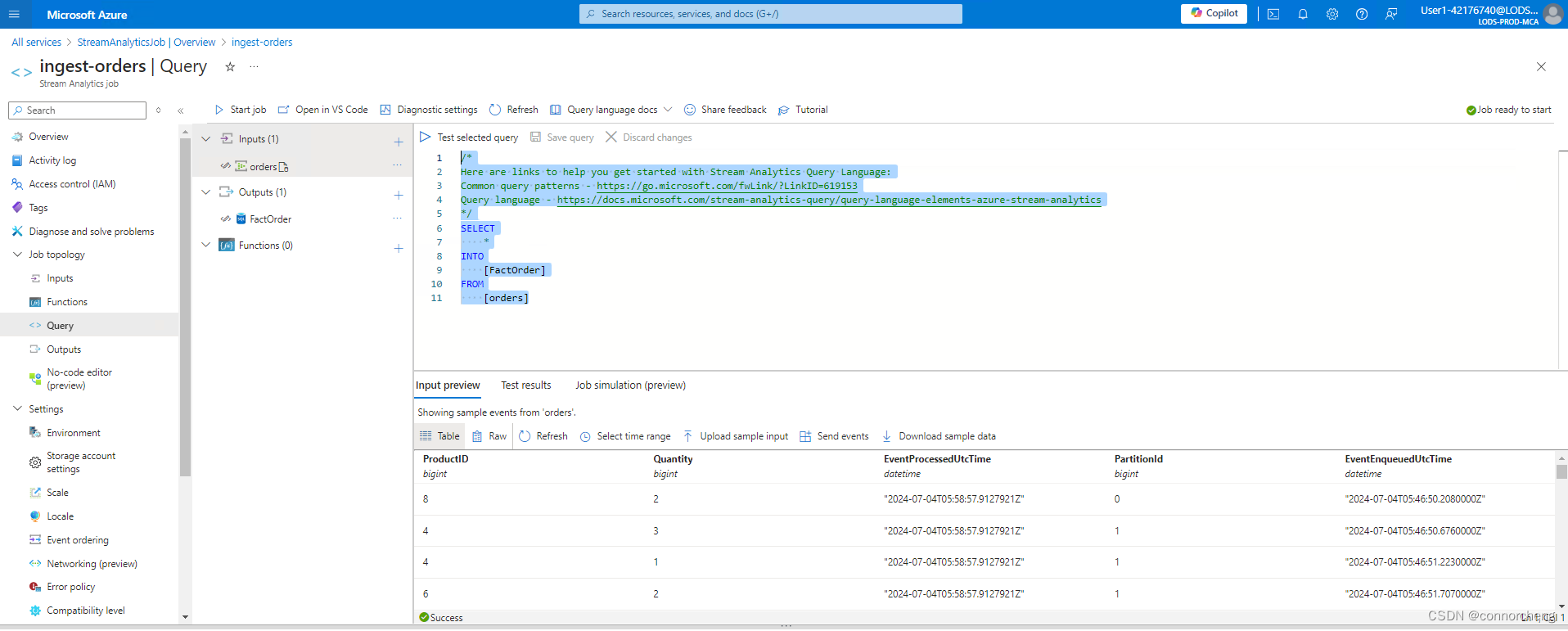Open the Copilot button
Image resolution: width=1568 pixels, height=631 pixels.
coord(1214,13)
